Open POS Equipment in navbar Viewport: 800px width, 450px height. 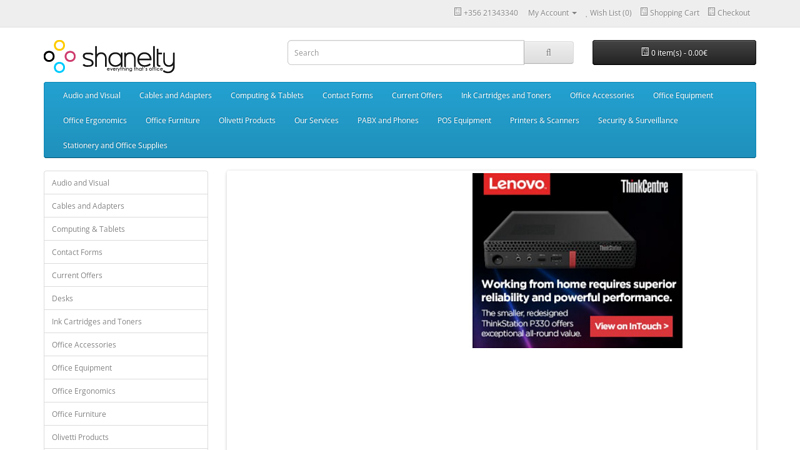pos(464,120)
